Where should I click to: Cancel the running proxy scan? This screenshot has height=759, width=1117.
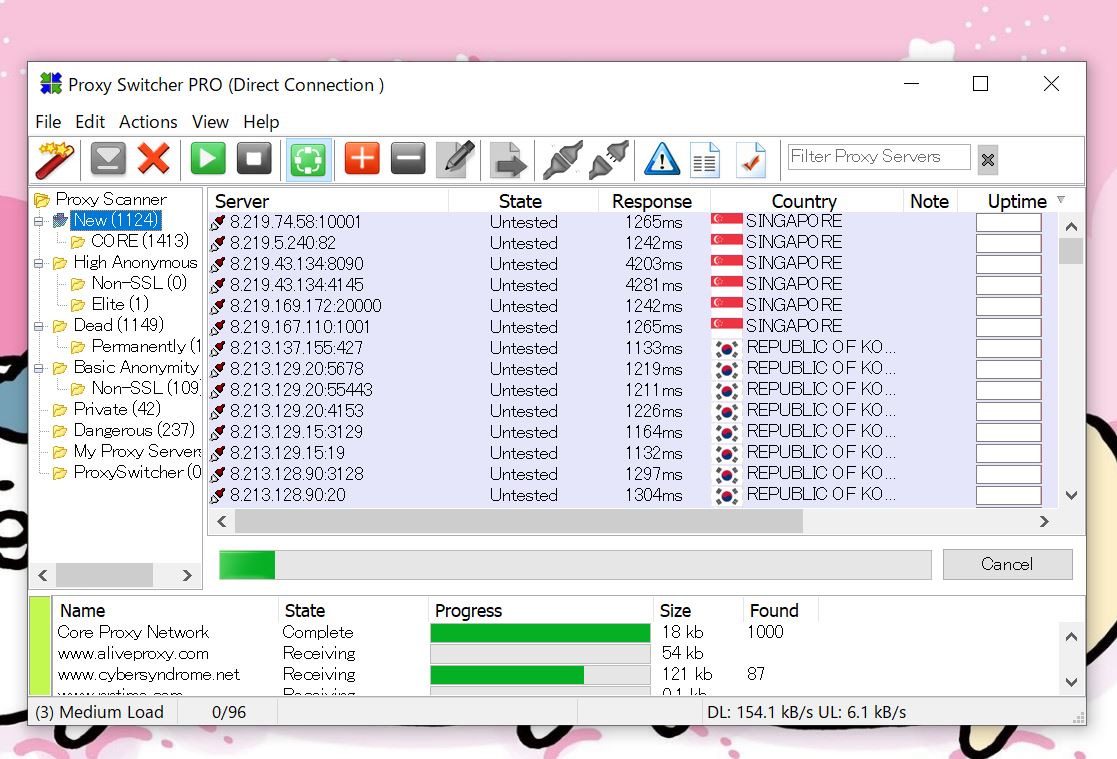coord(1007,564)
